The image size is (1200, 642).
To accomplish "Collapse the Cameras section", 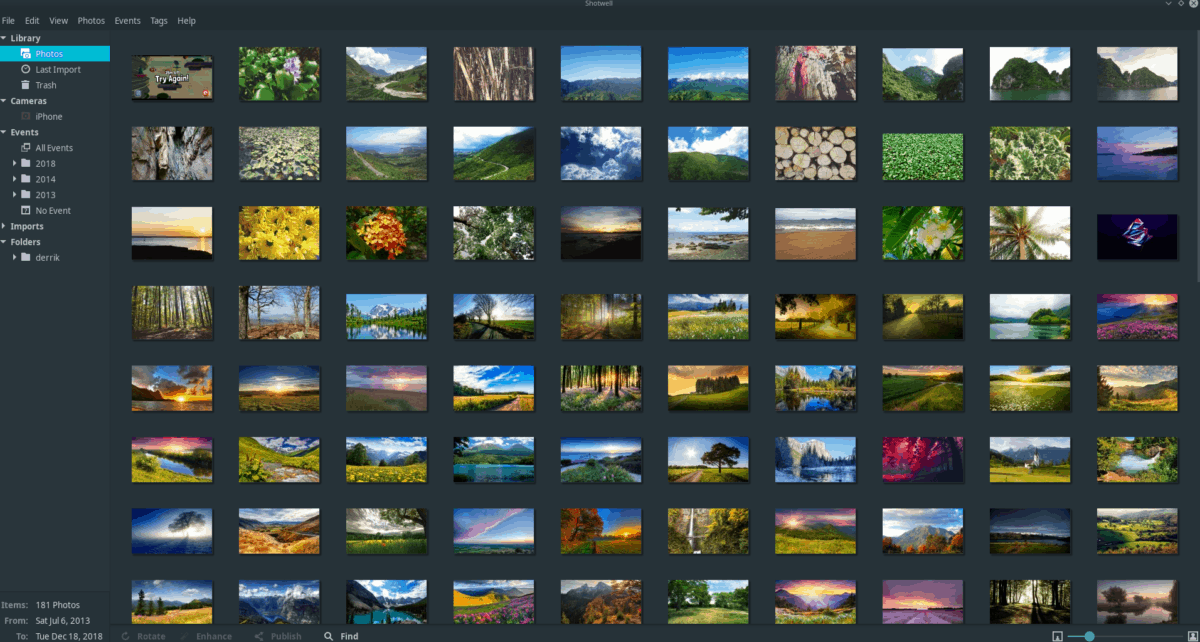I will (4, 101).
